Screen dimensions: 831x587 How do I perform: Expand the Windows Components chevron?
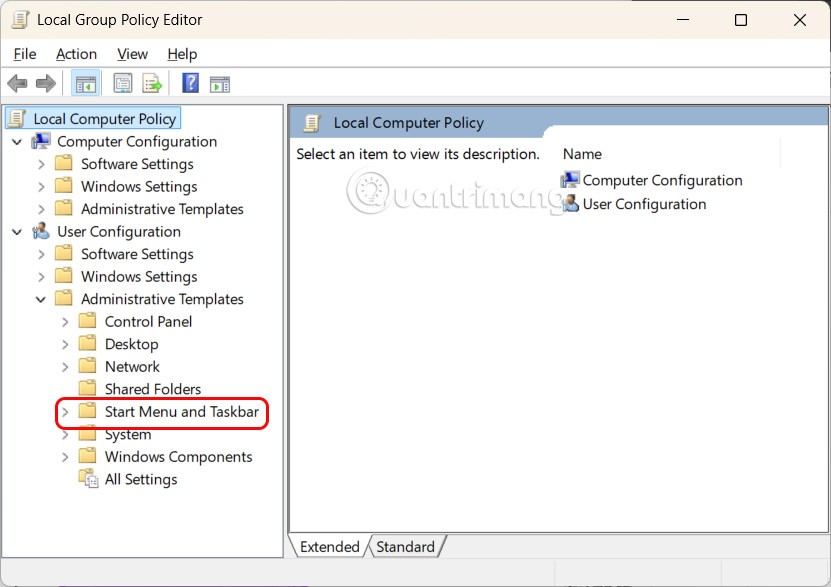(65, 457)
